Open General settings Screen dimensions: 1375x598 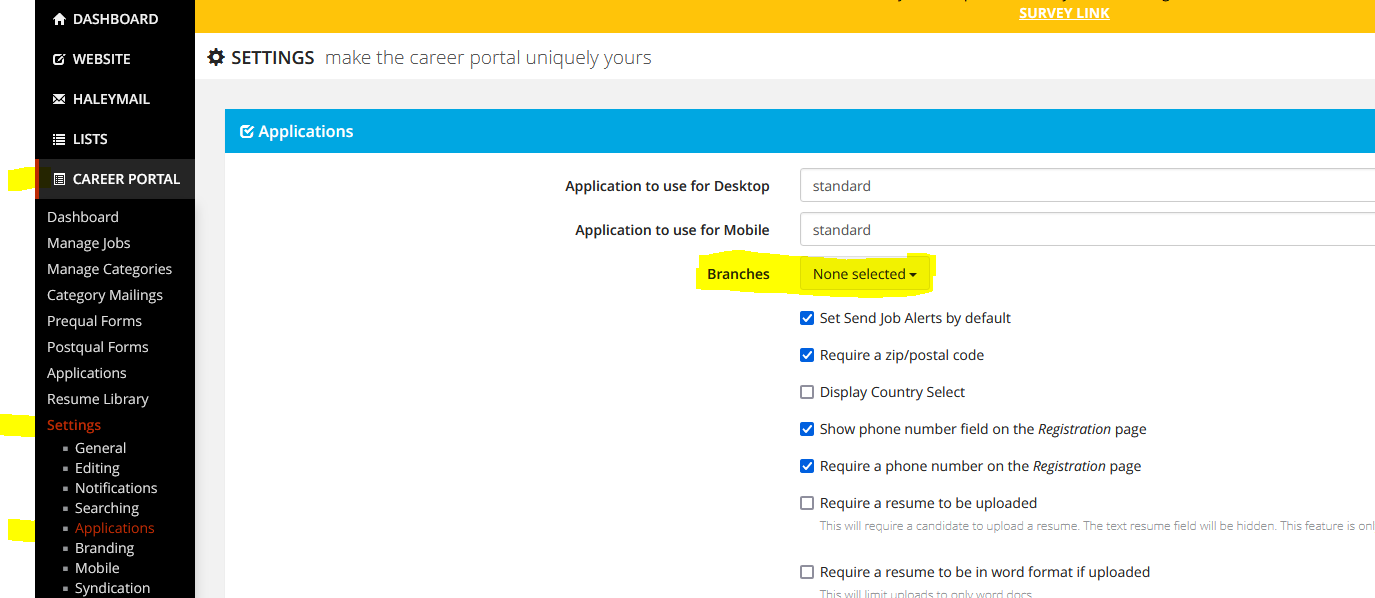point(101,448)
